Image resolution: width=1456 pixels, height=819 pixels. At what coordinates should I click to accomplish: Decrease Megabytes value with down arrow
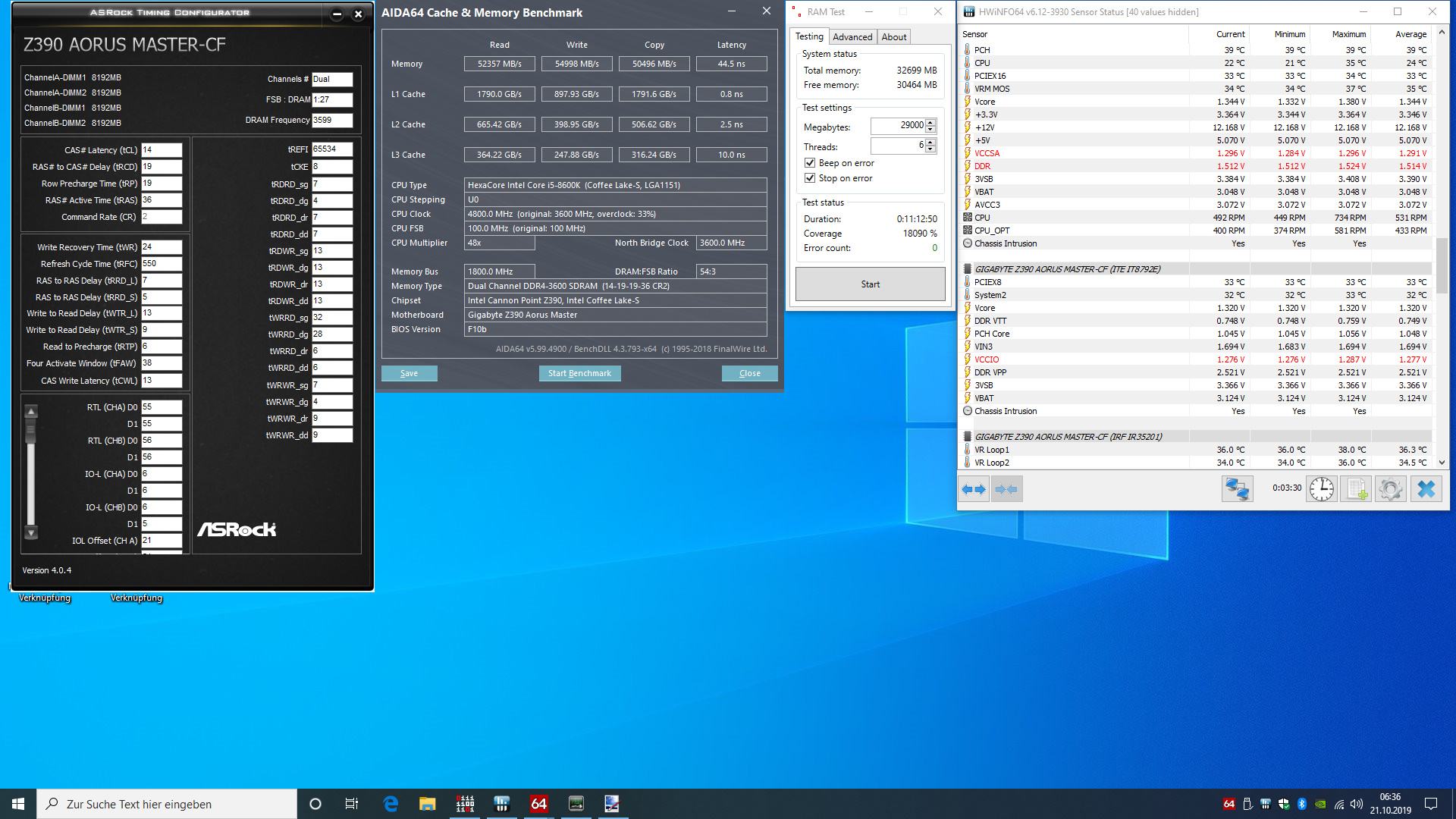click(930, 130)
